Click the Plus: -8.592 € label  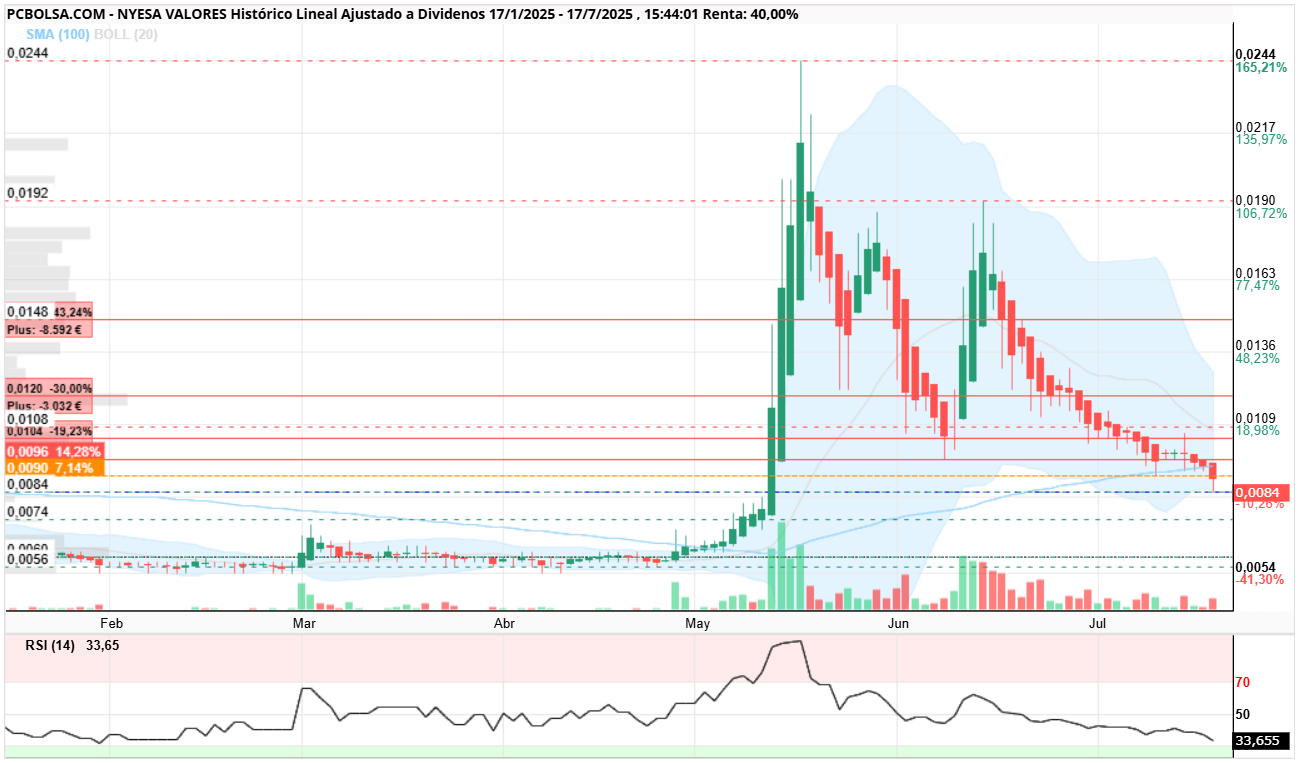click(50, 329)
